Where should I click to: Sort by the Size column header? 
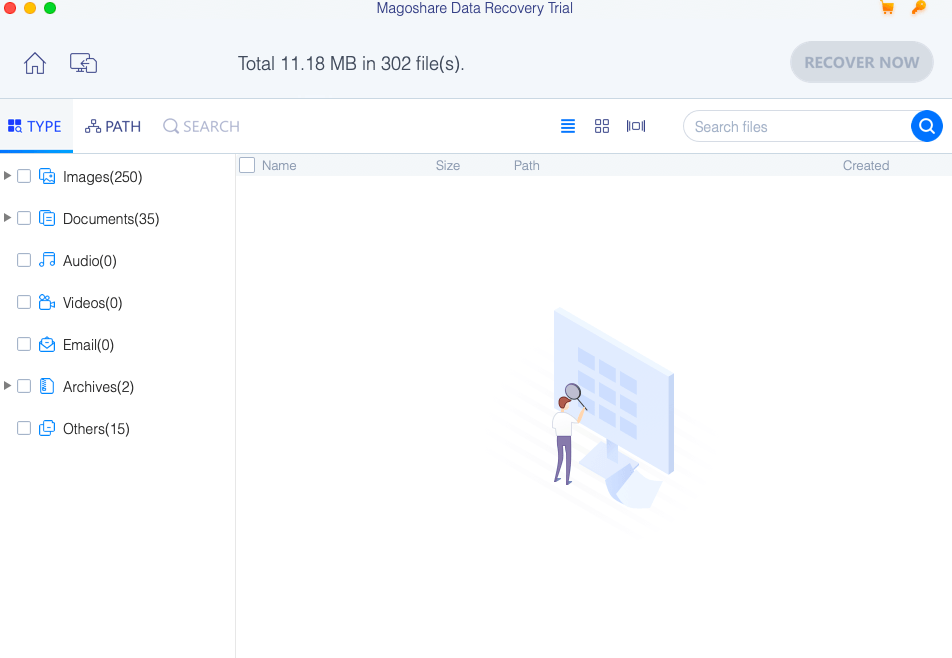click(x=447, y=165)
